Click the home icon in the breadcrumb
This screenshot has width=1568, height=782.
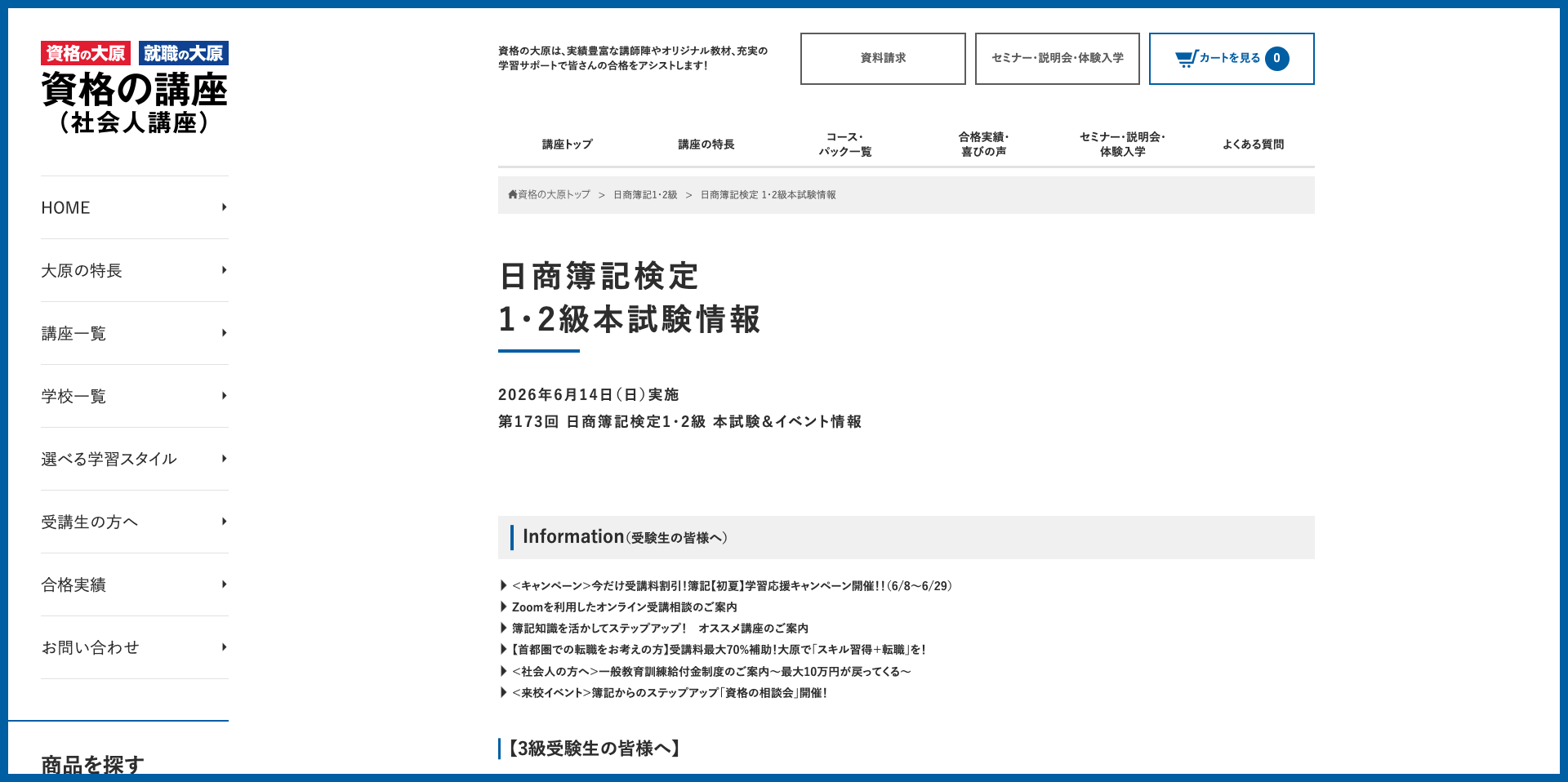pyautogui.click(x=513, y=195)
